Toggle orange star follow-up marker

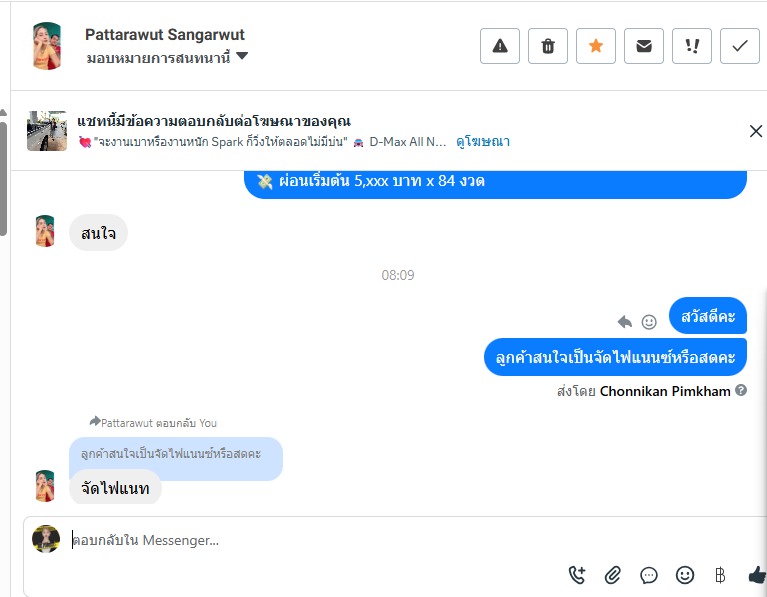point(596,46)
